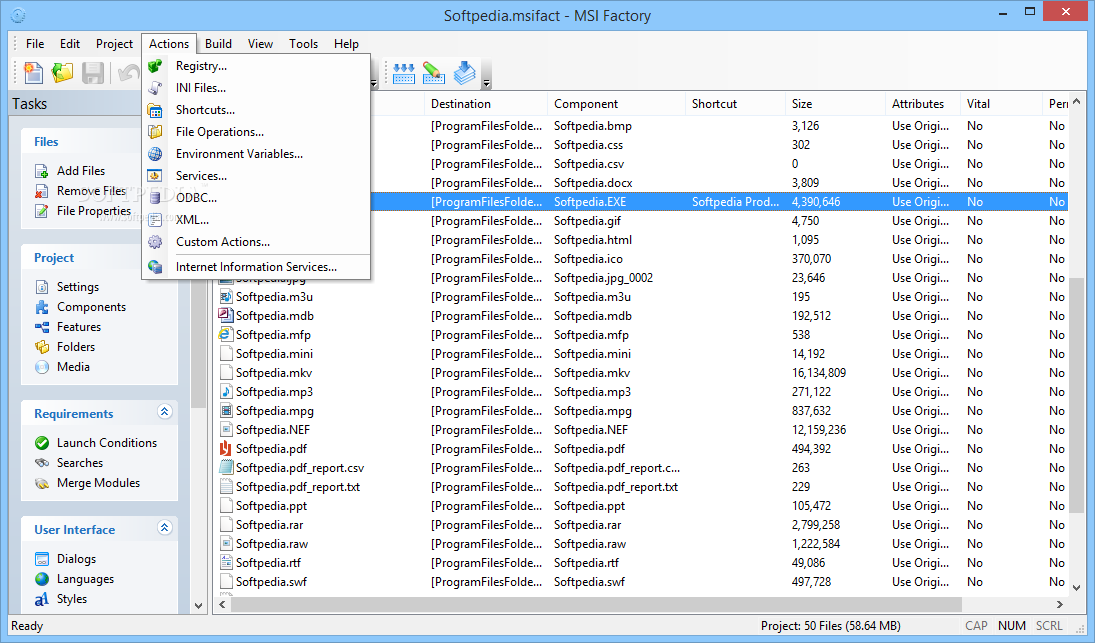
Task: Click the green Launch Conditions check icon
Action: point(42,443)
